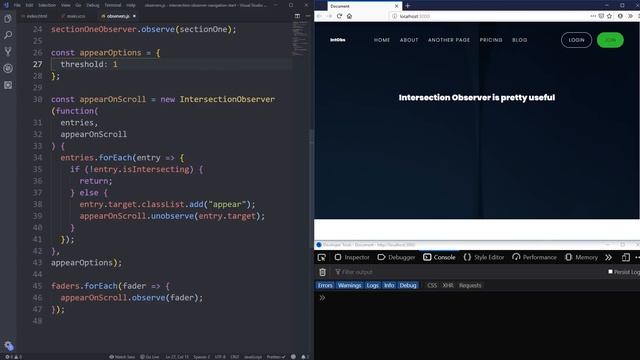Open the Style Editor devtools tab
This screenshot has width=640, height=360.
point(484,257)
